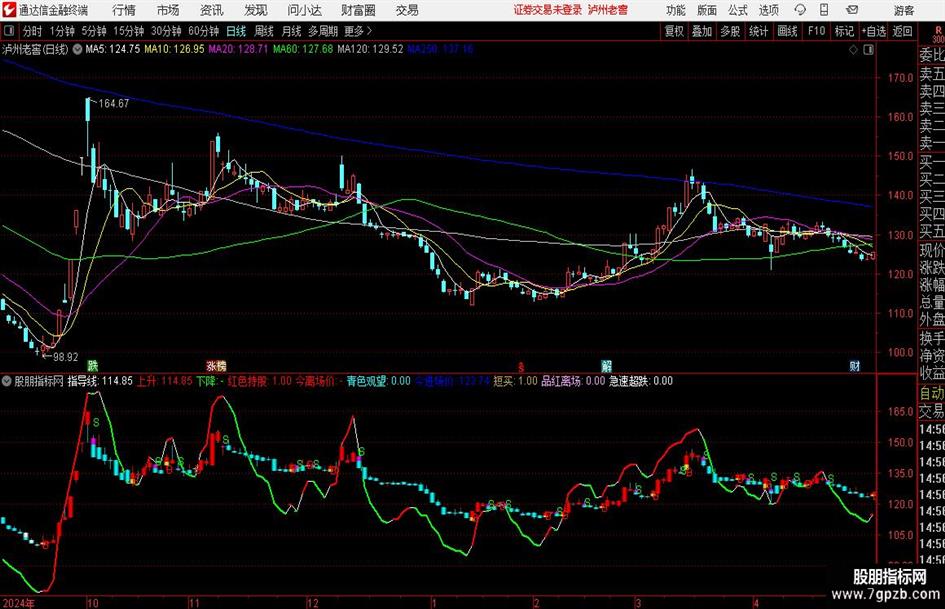Image resolution: width=945 pixels, height=609 pixels.
Task: Select the 多周期 multi-period view
Action: pos(323,31)
